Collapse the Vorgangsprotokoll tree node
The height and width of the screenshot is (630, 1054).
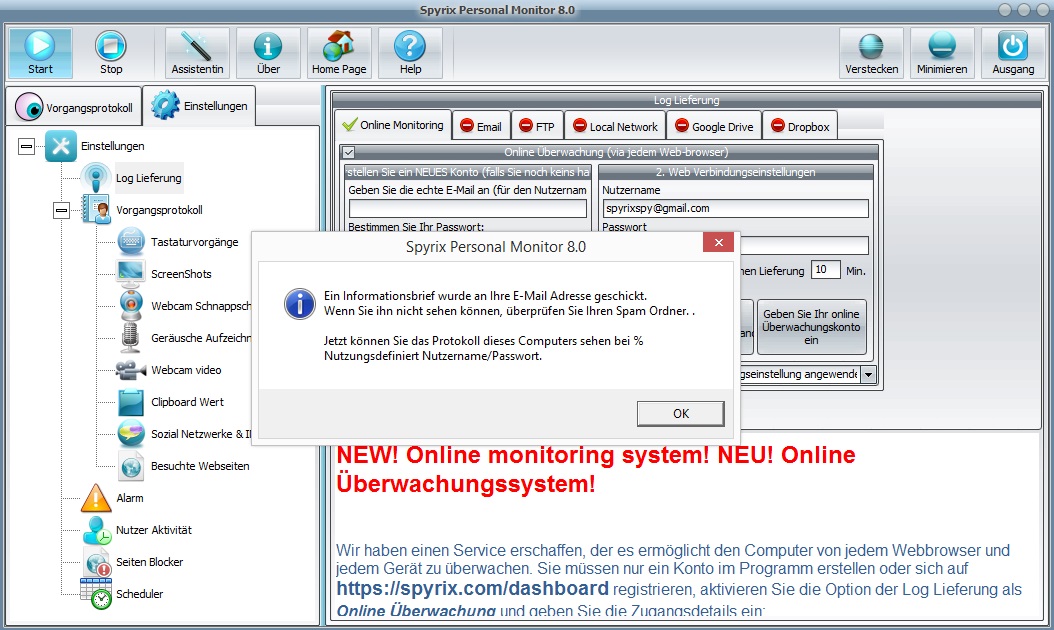[61, 210]
